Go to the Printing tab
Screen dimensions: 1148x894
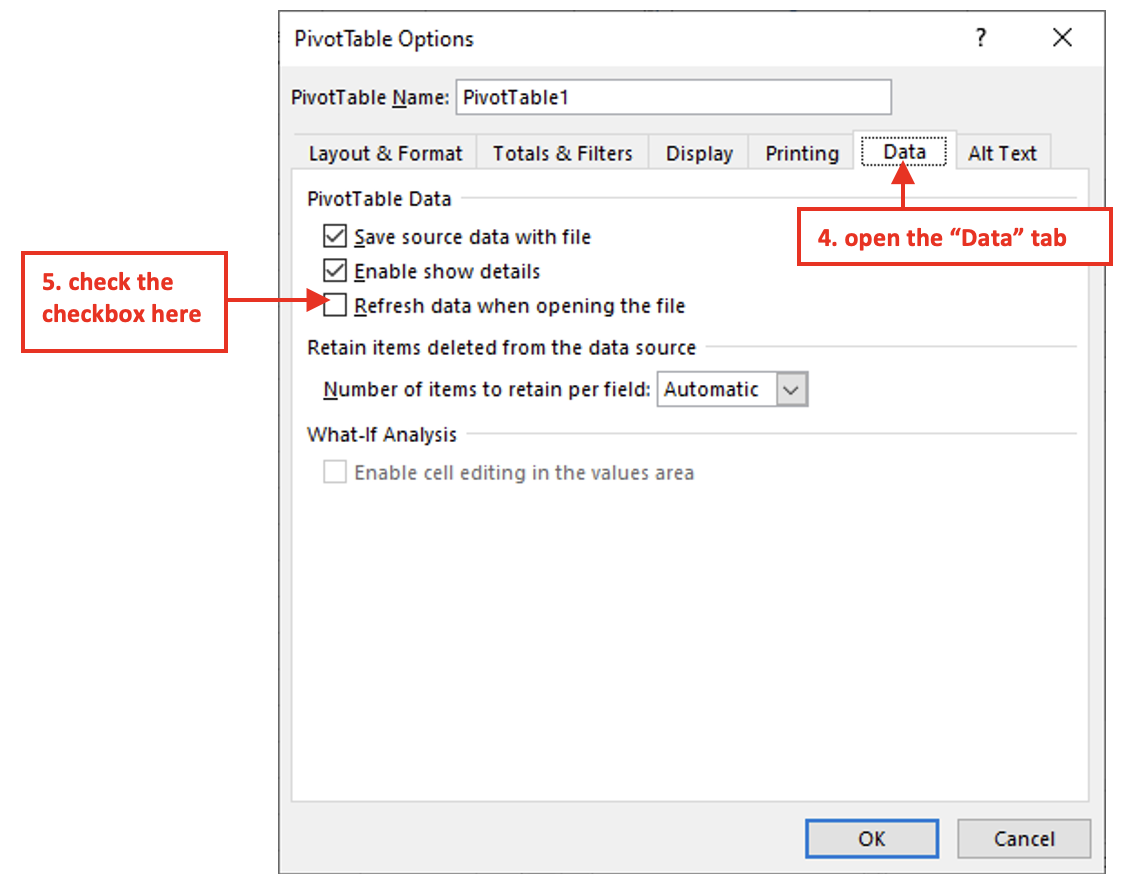(801, 154)
